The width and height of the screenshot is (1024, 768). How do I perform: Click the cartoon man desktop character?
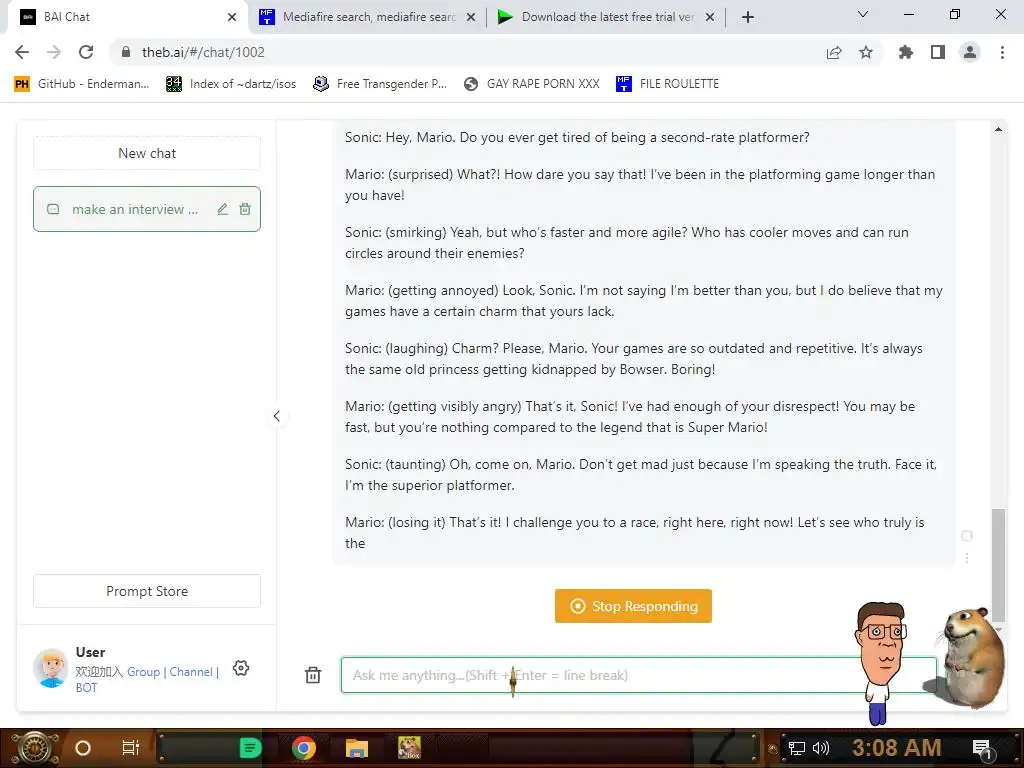tap(881, 663)
